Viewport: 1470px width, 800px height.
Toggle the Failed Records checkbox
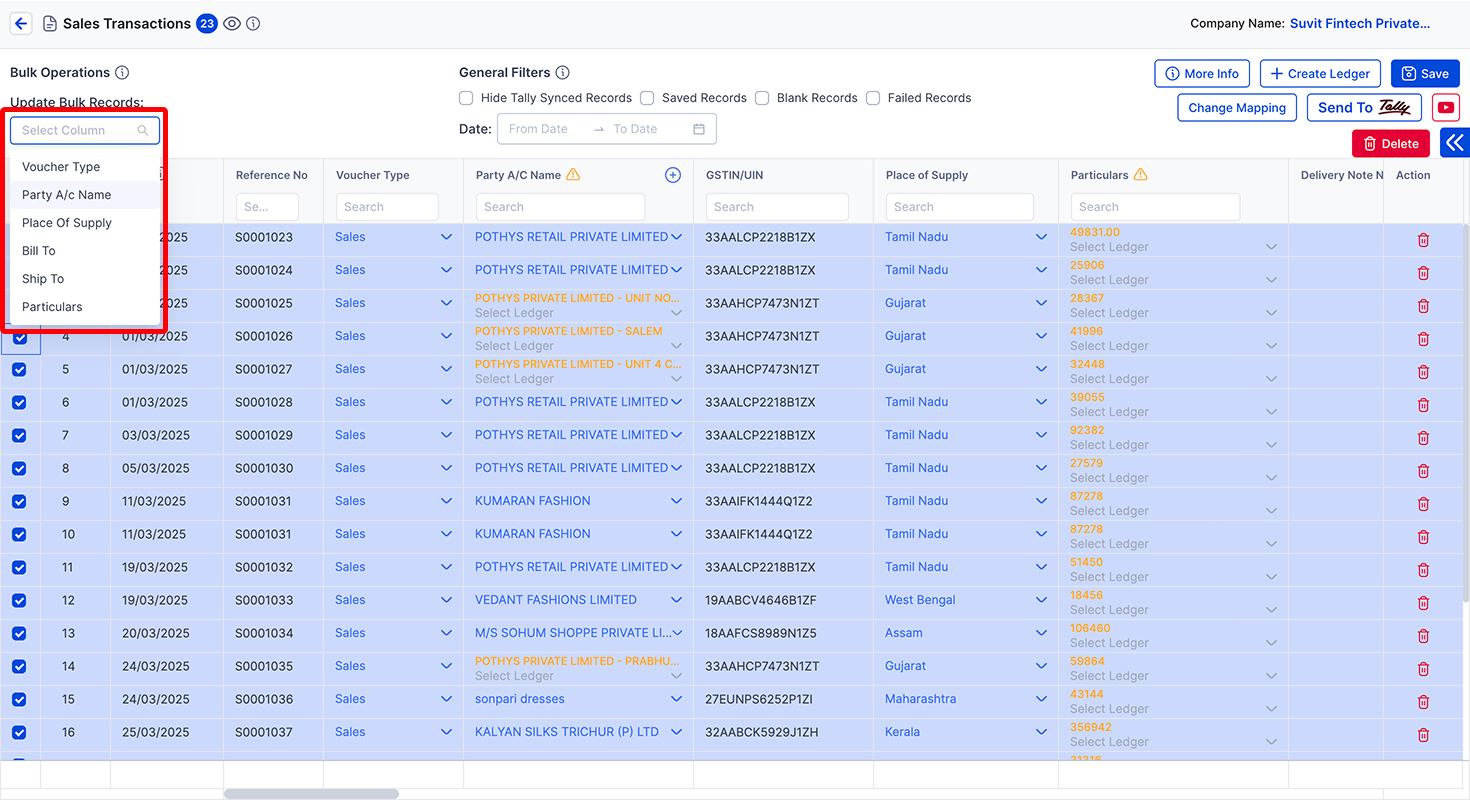tap(873, 98)
